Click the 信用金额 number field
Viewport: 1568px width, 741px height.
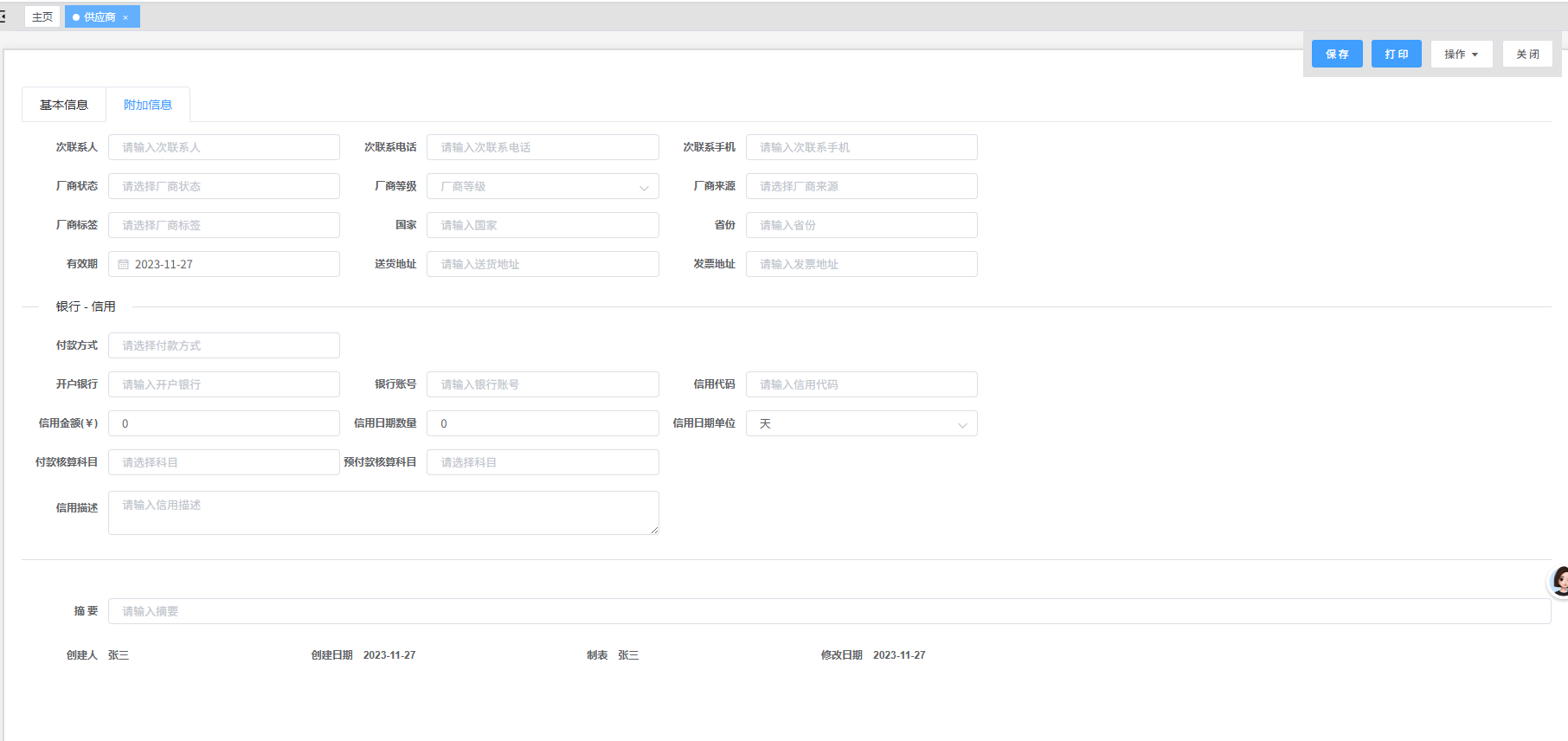pyautogui.click(x=224, y=424)
